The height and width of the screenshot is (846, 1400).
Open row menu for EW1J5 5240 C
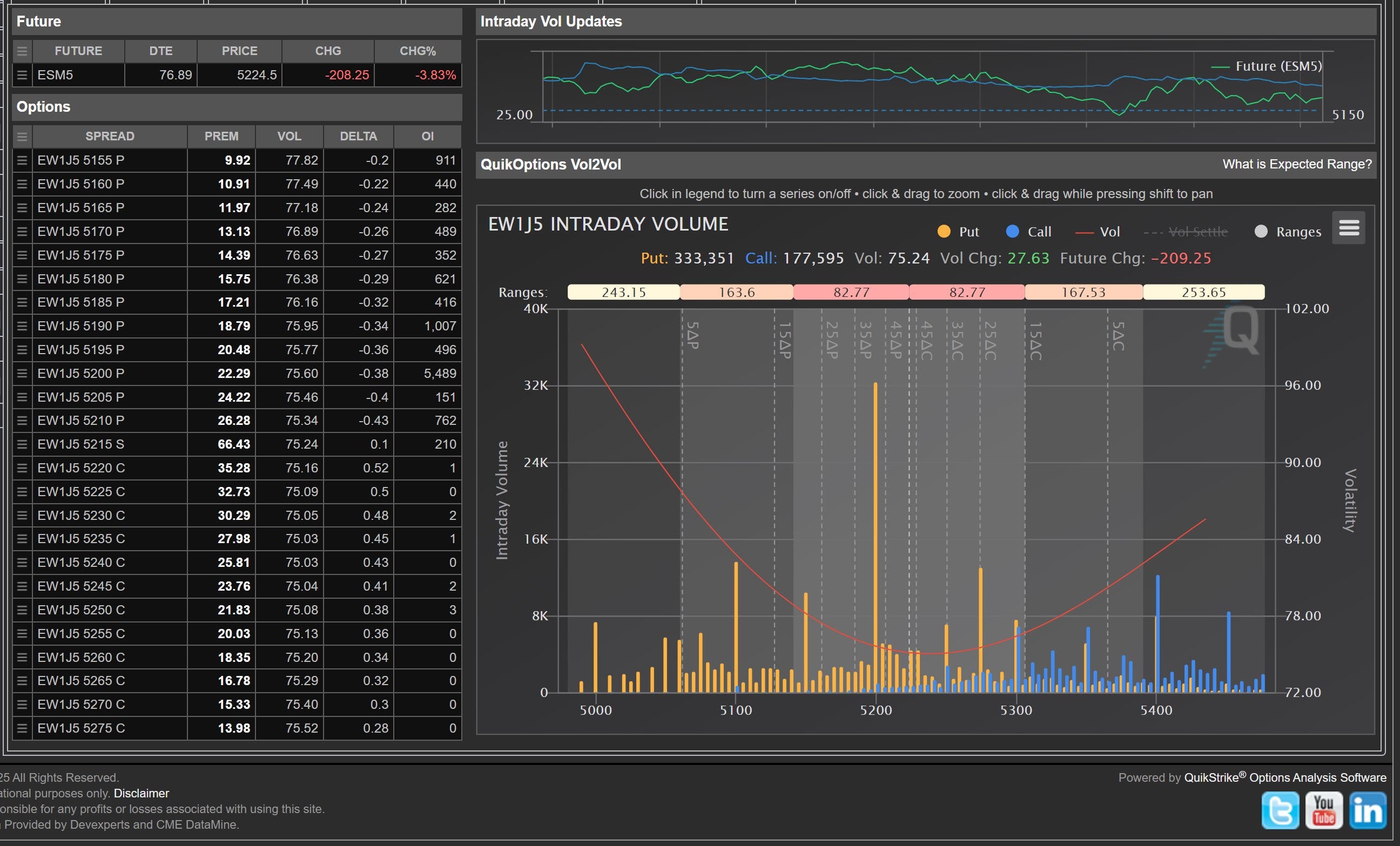(22, 562)
